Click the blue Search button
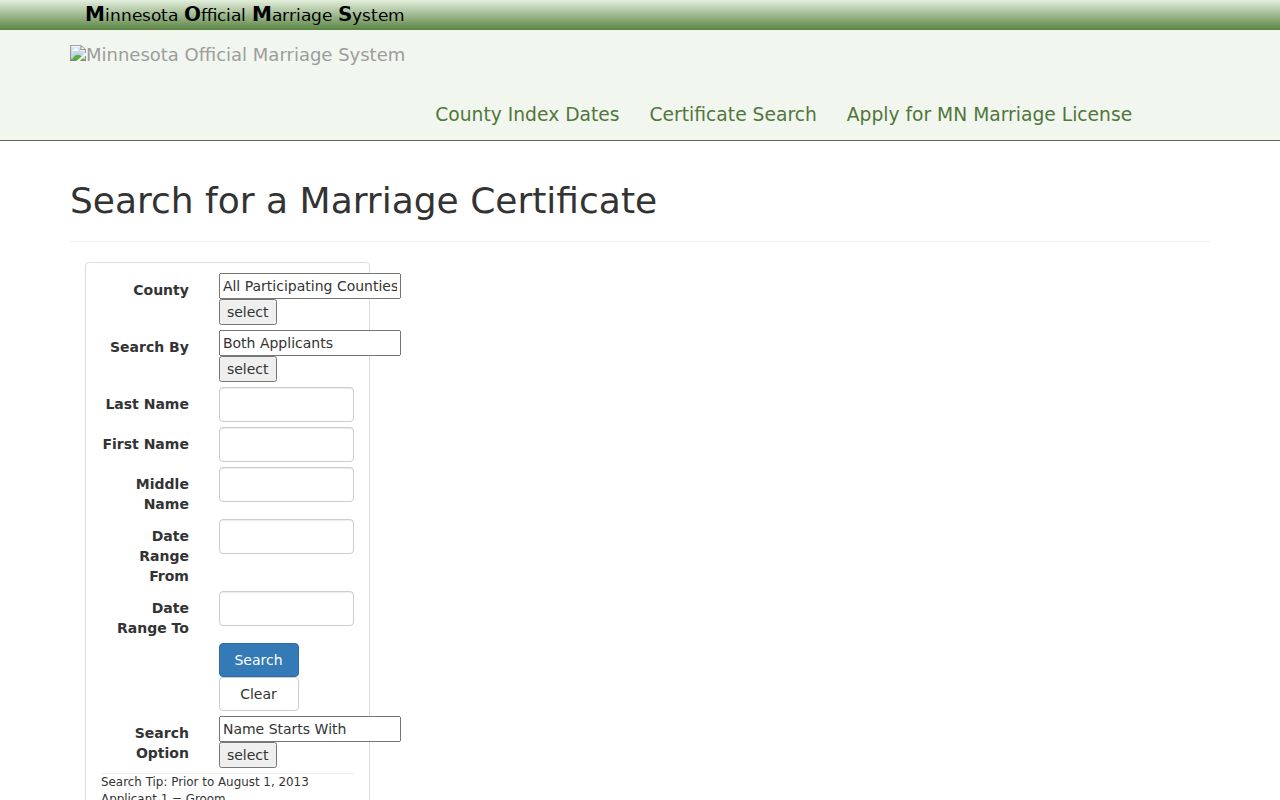The height and width of the screenshot is (800, 1280). (259, 660)
